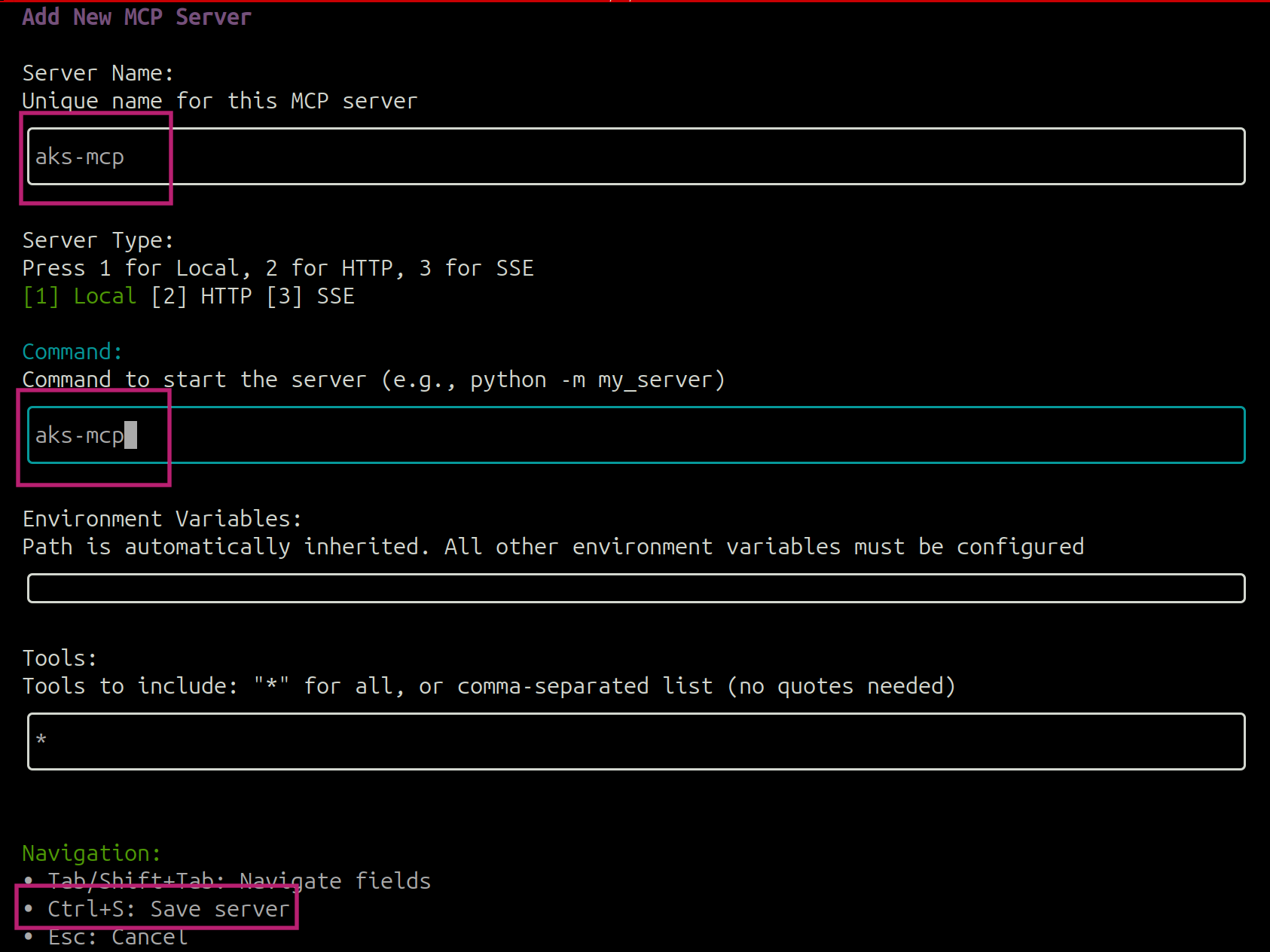The height and width of the screenshot is (952, 1270).
Task: Click the Command input field
Action: tap(301, 435)
